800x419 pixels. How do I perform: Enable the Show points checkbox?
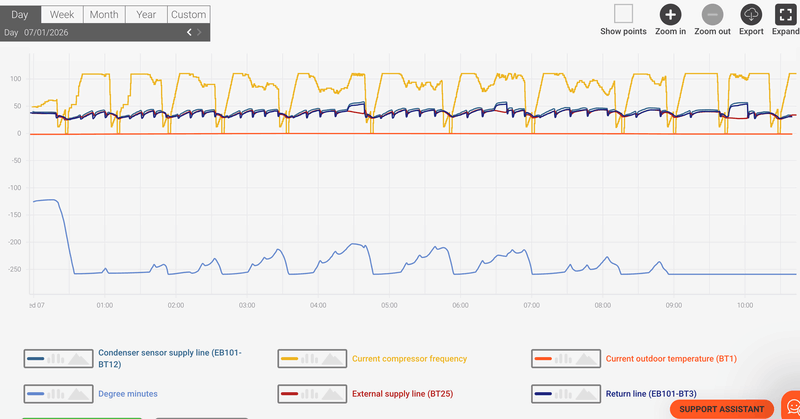point(624,14)
